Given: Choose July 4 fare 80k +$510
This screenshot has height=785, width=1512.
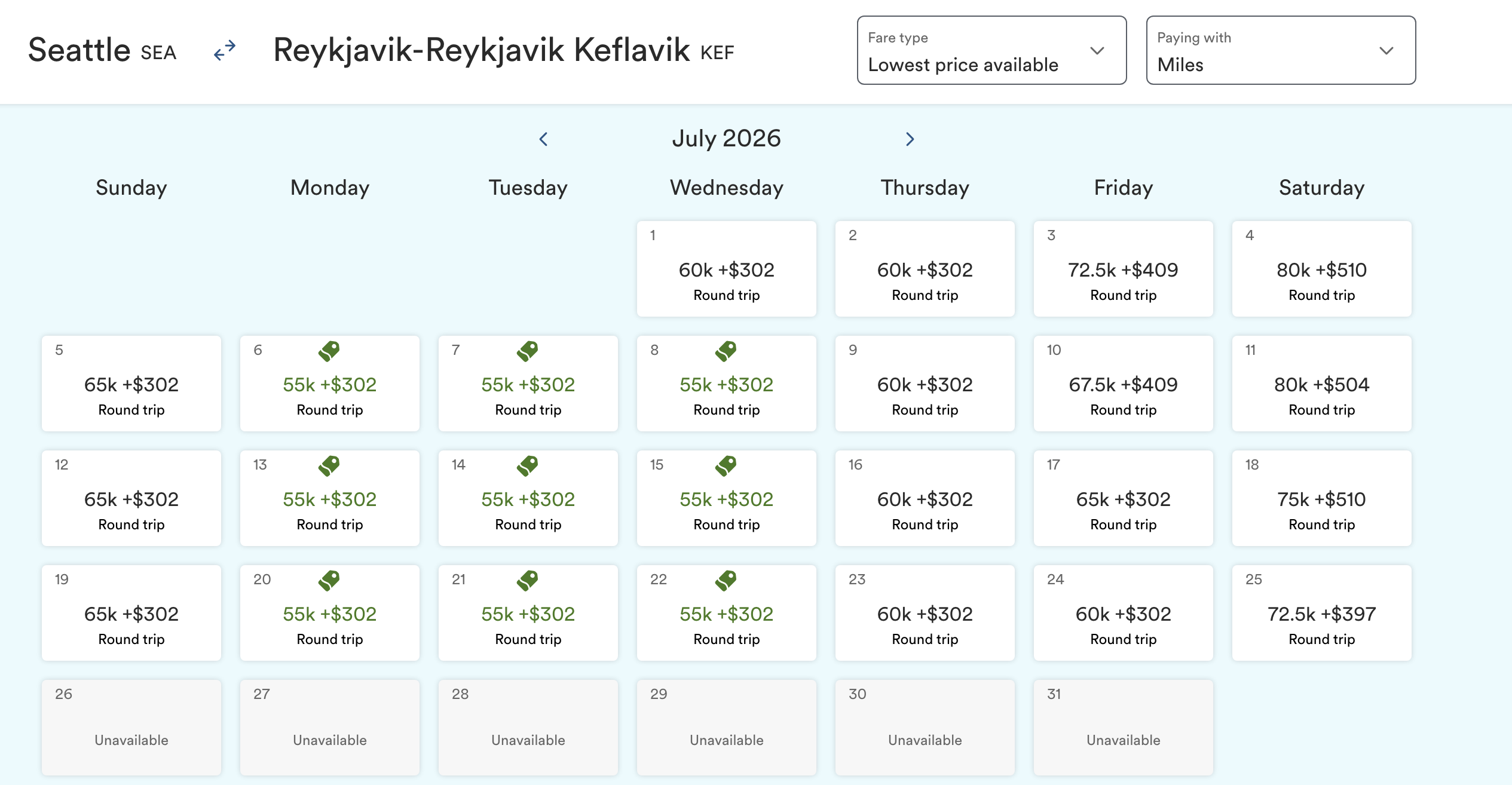Looking at the screenshot, I should 1322,269.
